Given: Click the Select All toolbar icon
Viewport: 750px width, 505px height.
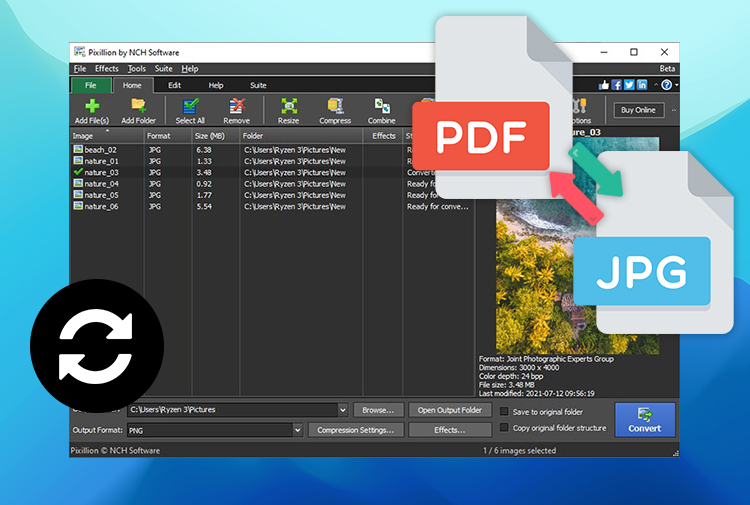Looking at the screenshot, I should click(x=190, y=111).
